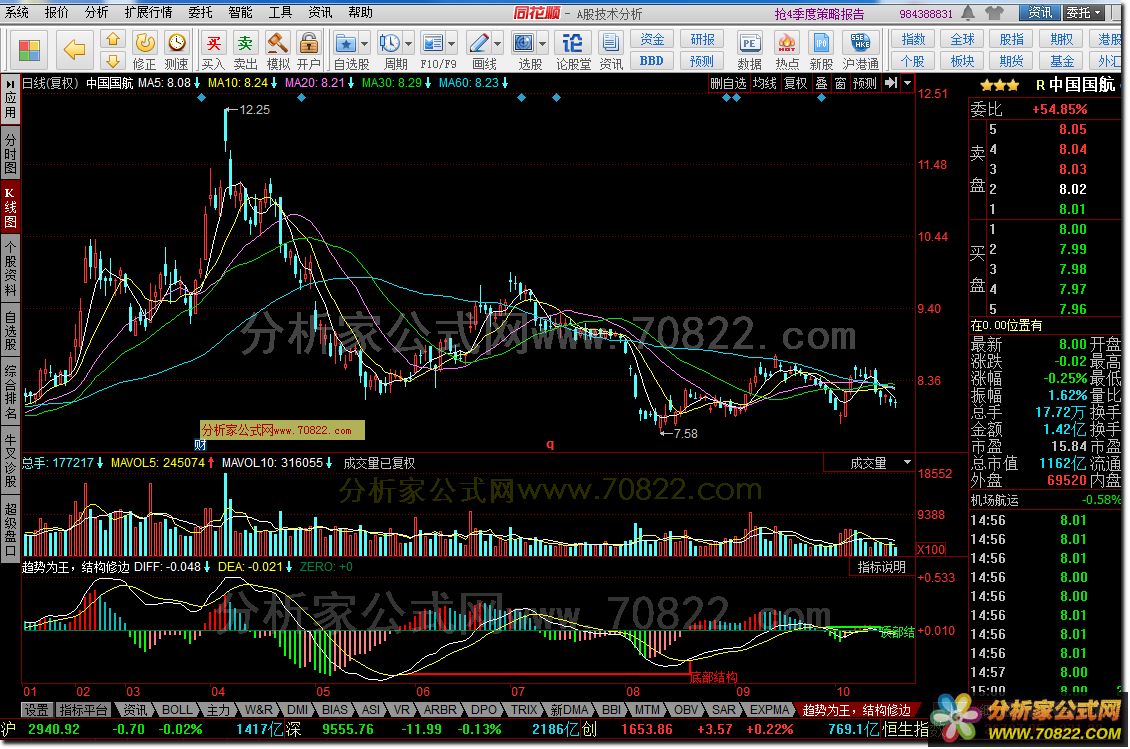Click the notification bell icon
Viewport: 1130px width, 749px height.
[x=968, y=12]
